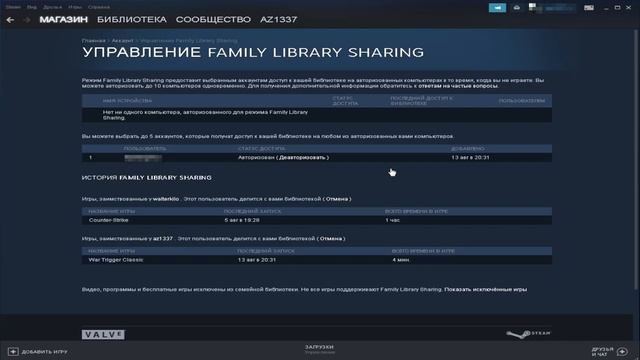Click the Аккаунт breadcrumb link

click(x=122, y=40)
